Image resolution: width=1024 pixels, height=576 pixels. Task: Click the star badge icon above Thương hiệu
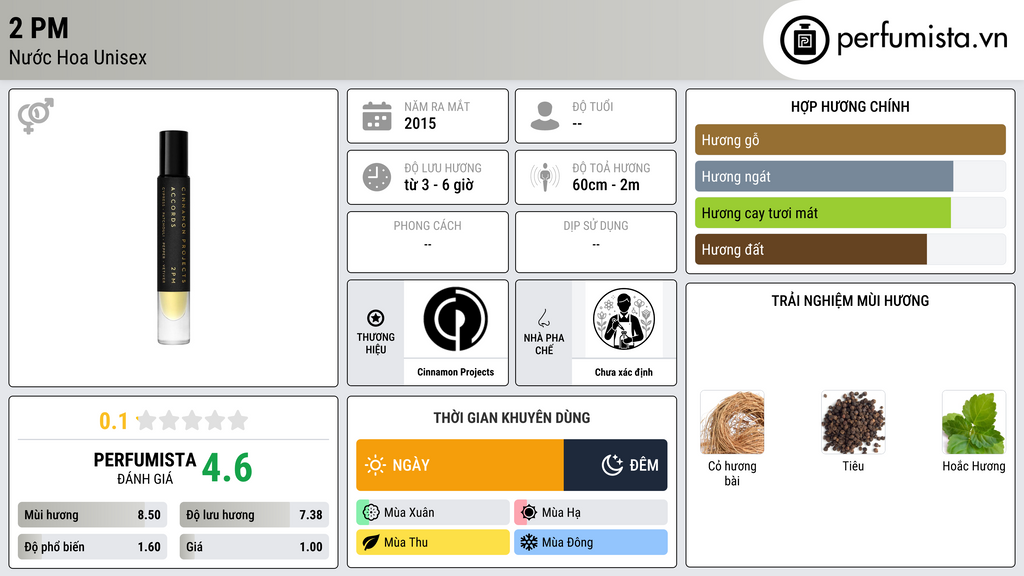point(376,318)
